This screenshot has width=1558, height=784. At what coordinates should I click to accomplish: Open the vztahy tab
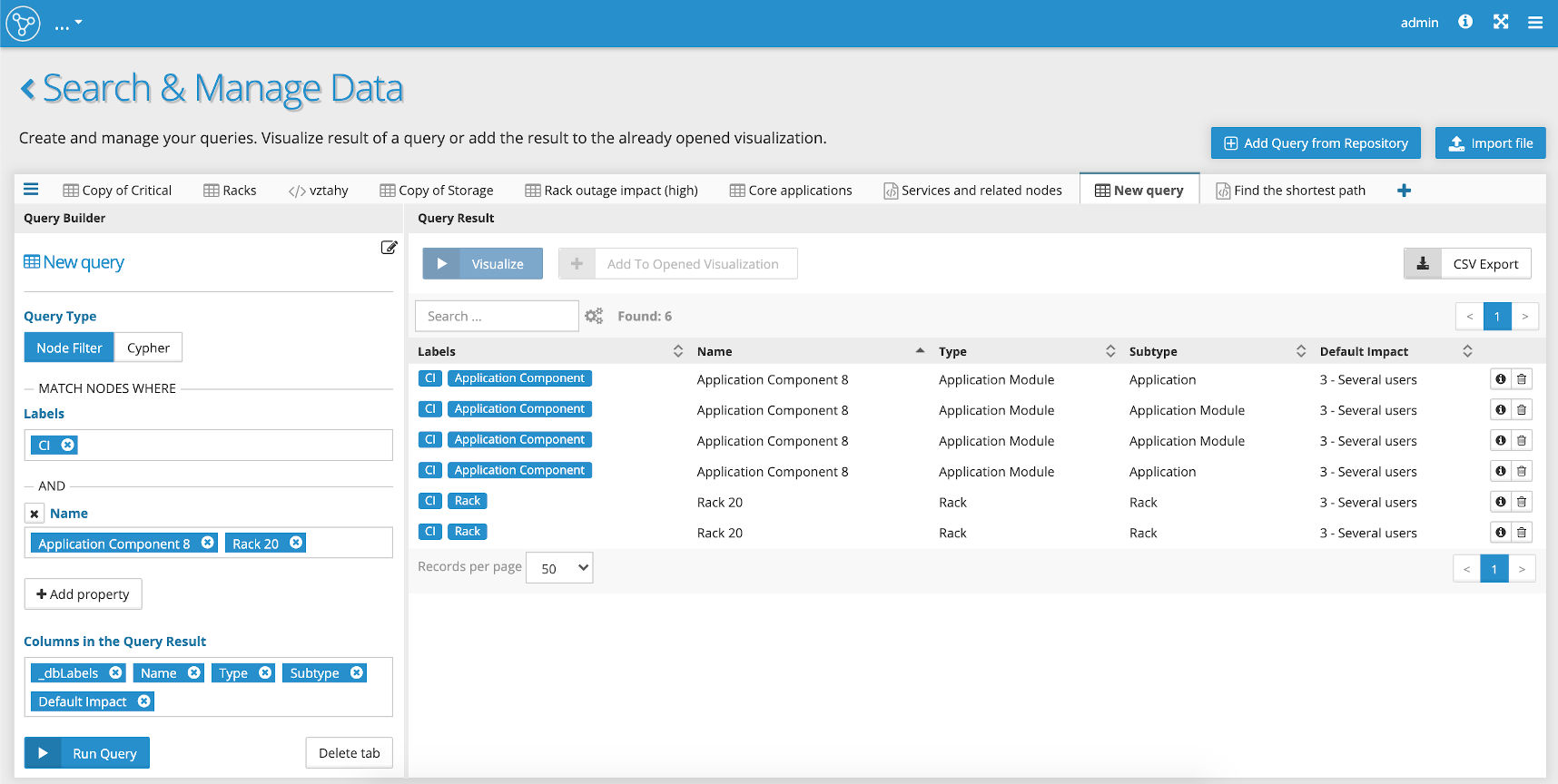pos(318,191)
